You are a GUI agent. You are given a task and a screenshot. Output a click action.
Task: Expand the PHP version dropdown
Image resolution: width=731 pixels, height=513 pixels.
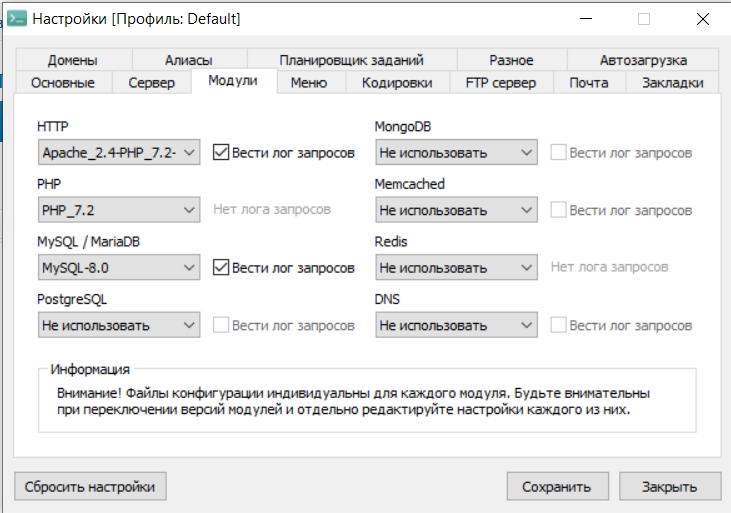(119, 210)
